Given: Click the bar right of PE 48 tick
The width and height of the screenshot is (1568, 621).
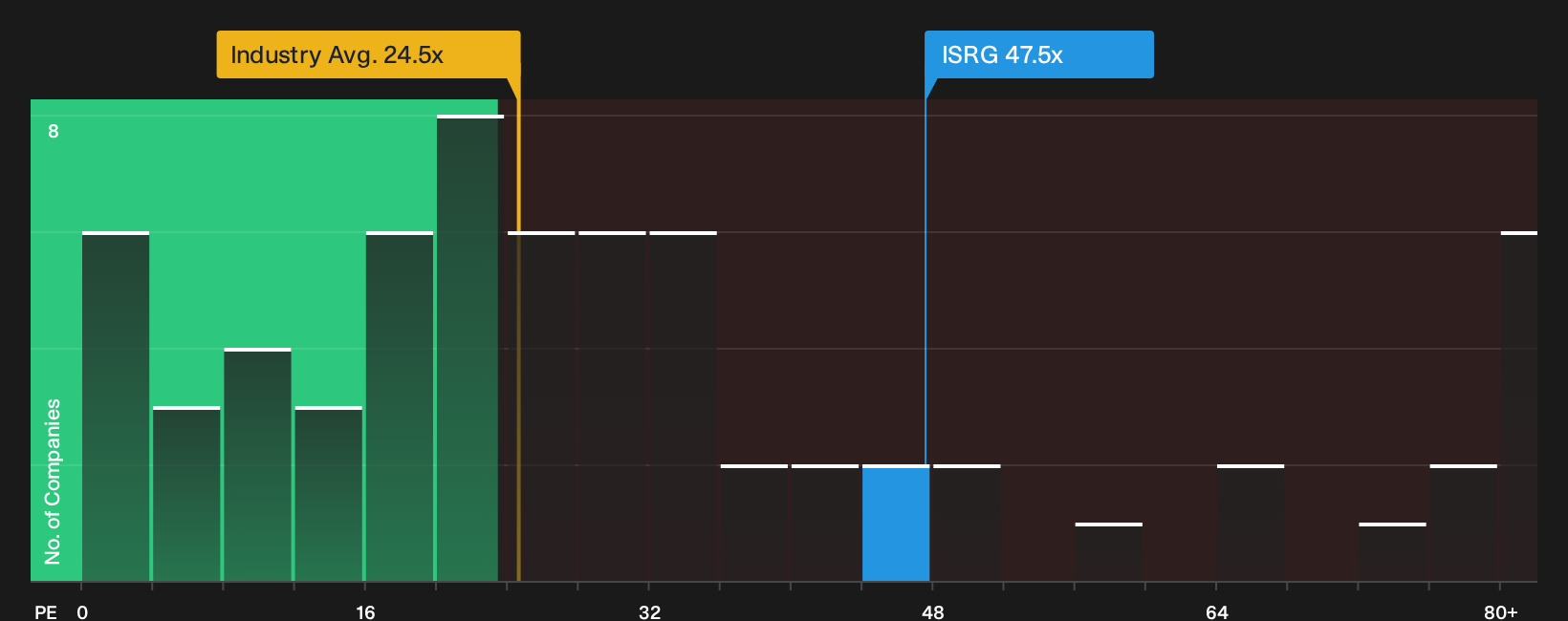Looking at the screenshot, I should tap(967, 524).
